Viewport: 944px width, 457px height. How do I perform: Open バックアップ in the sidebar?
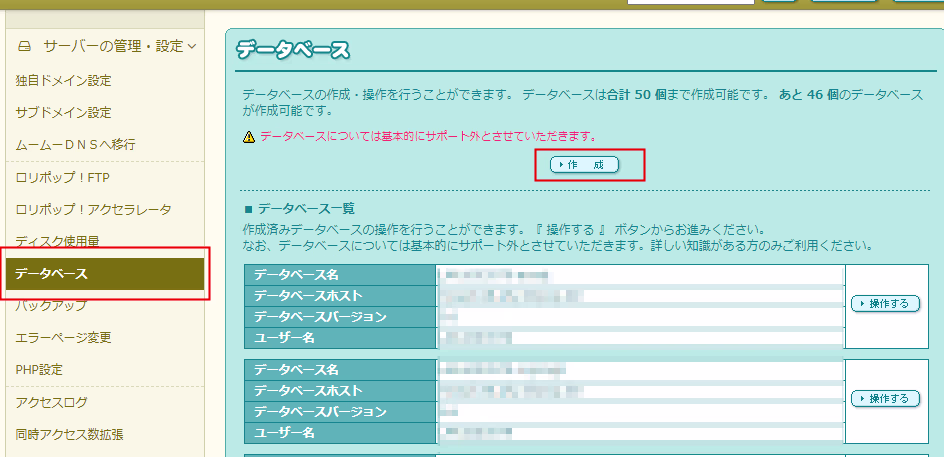point(51,305)
